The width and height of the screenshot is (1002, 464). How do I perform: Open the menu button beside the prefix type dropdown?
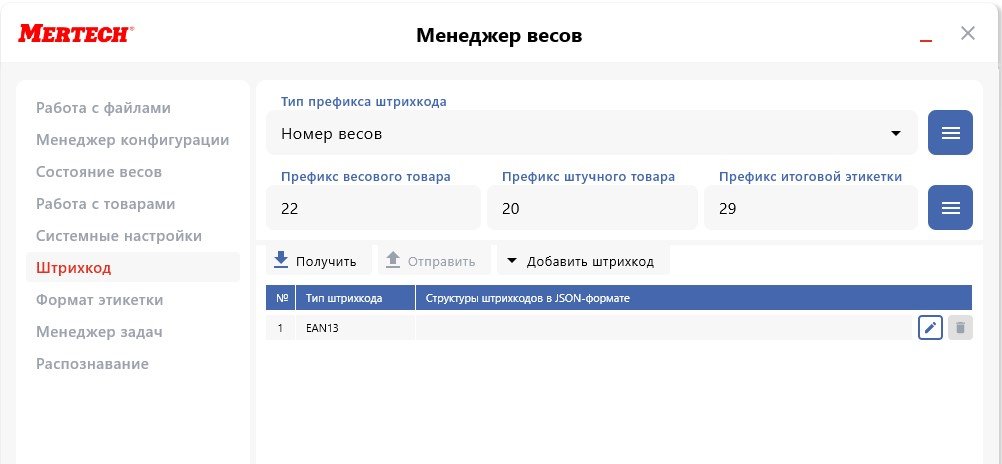(x=950, y=133)
